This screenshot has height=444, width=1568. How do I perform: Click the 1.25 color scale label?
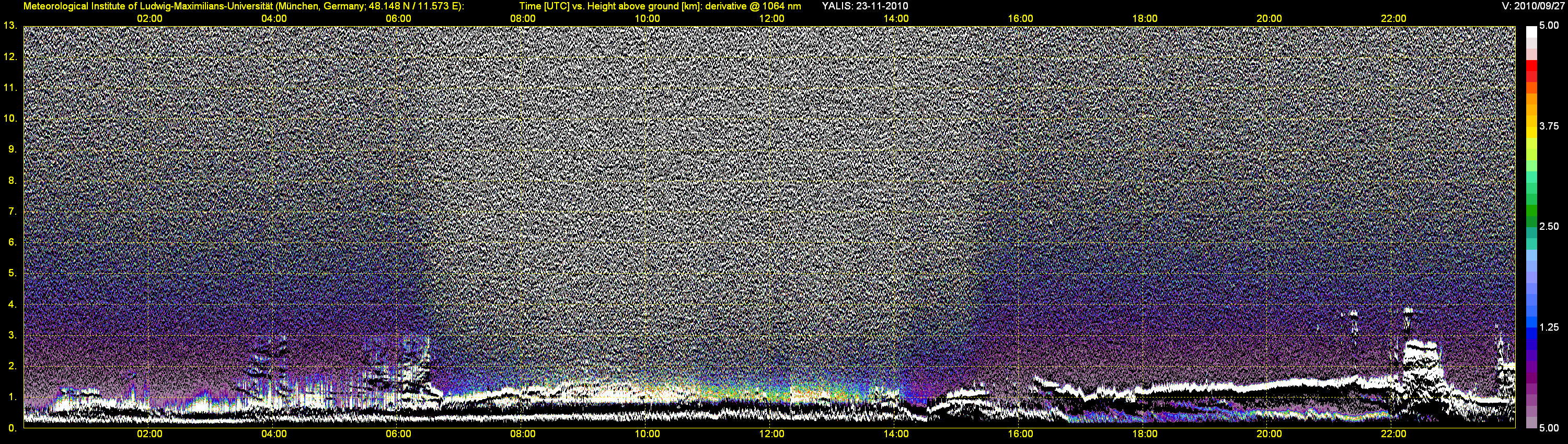tap(1549, 327)
